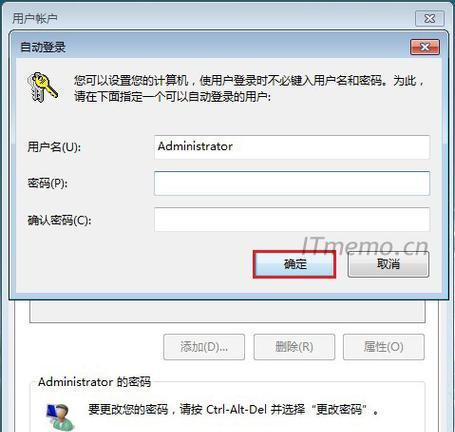Click into the 密码(P) input field

[292, 183]
